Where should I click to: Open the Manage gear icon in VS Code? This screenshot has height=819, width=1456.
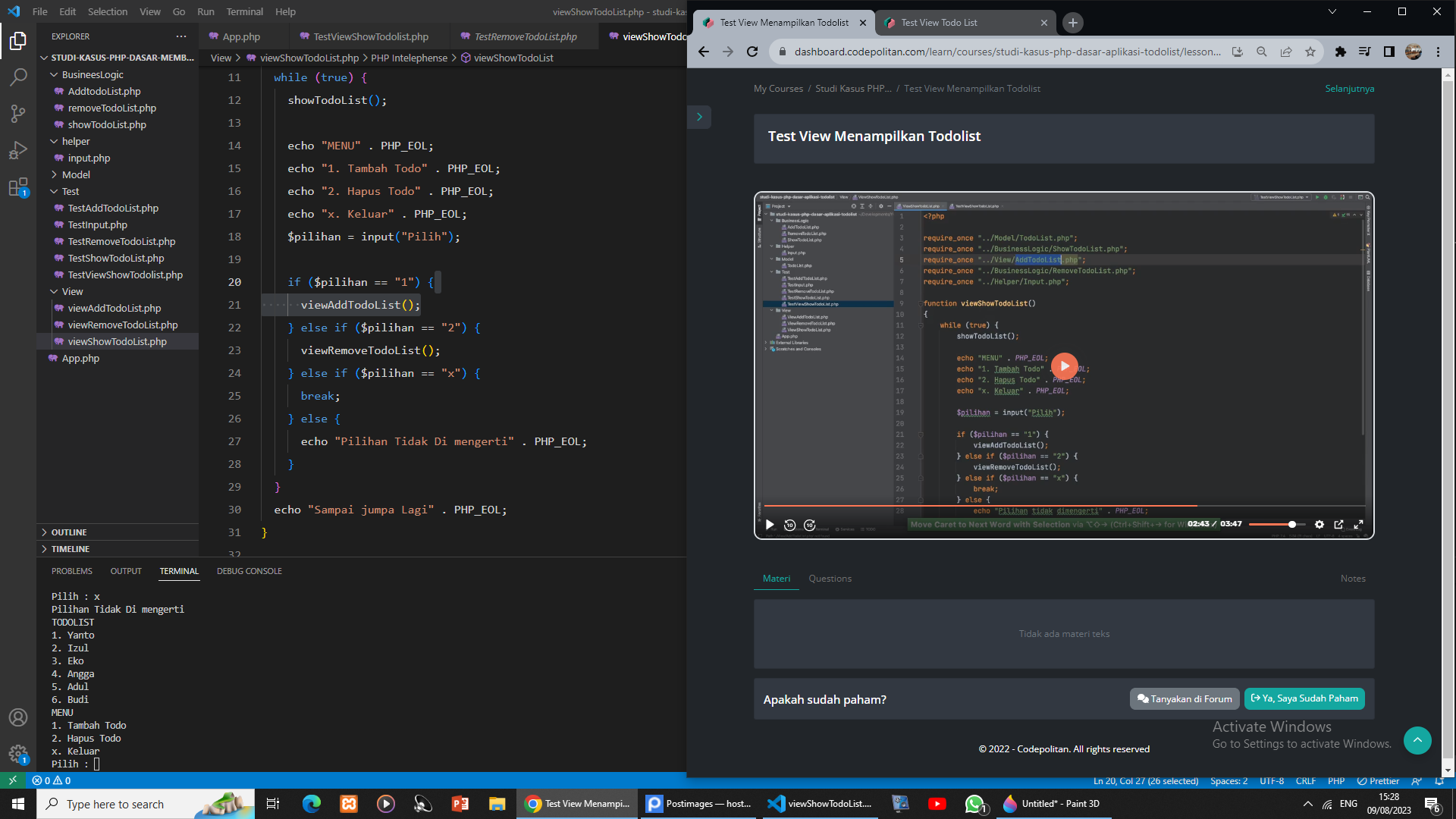coord(18,753)
